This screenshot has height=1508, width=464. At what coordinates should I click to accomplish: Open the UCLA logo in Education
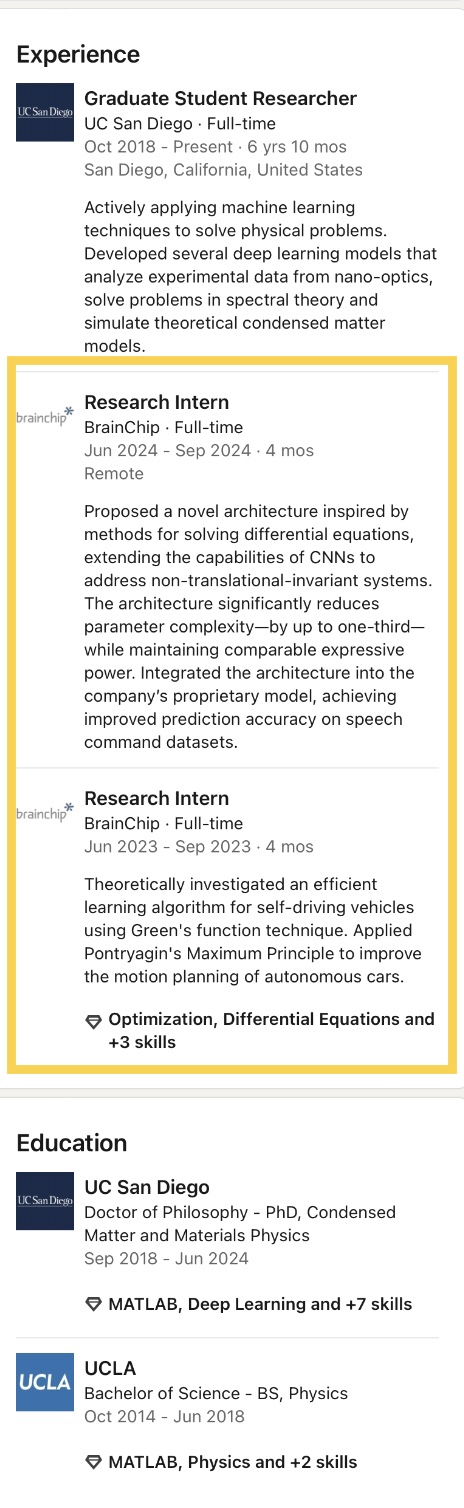45,1382
